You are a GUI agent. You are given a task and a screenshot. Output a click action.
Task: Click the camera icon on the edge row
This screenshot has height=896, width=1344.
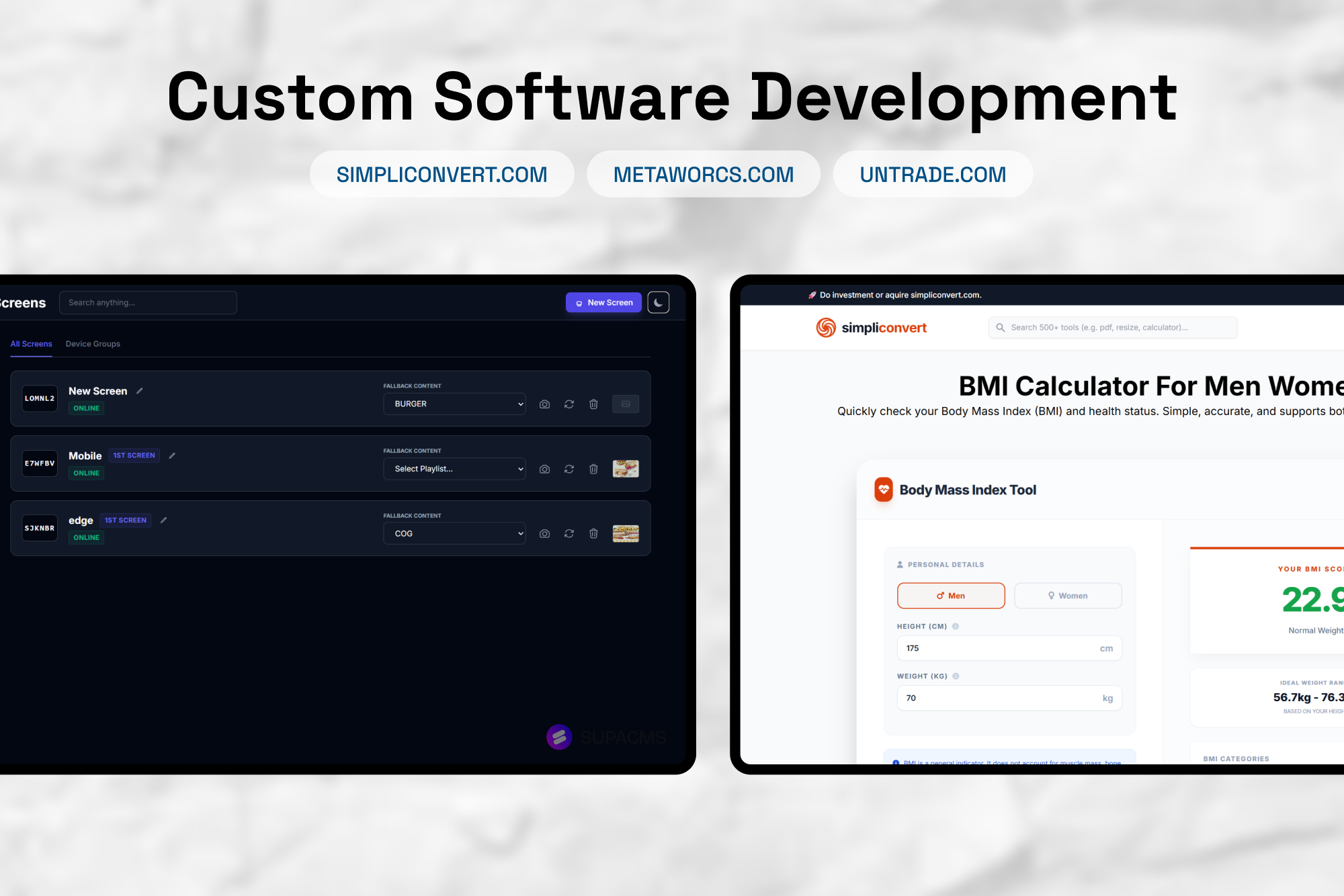point(544,533)
